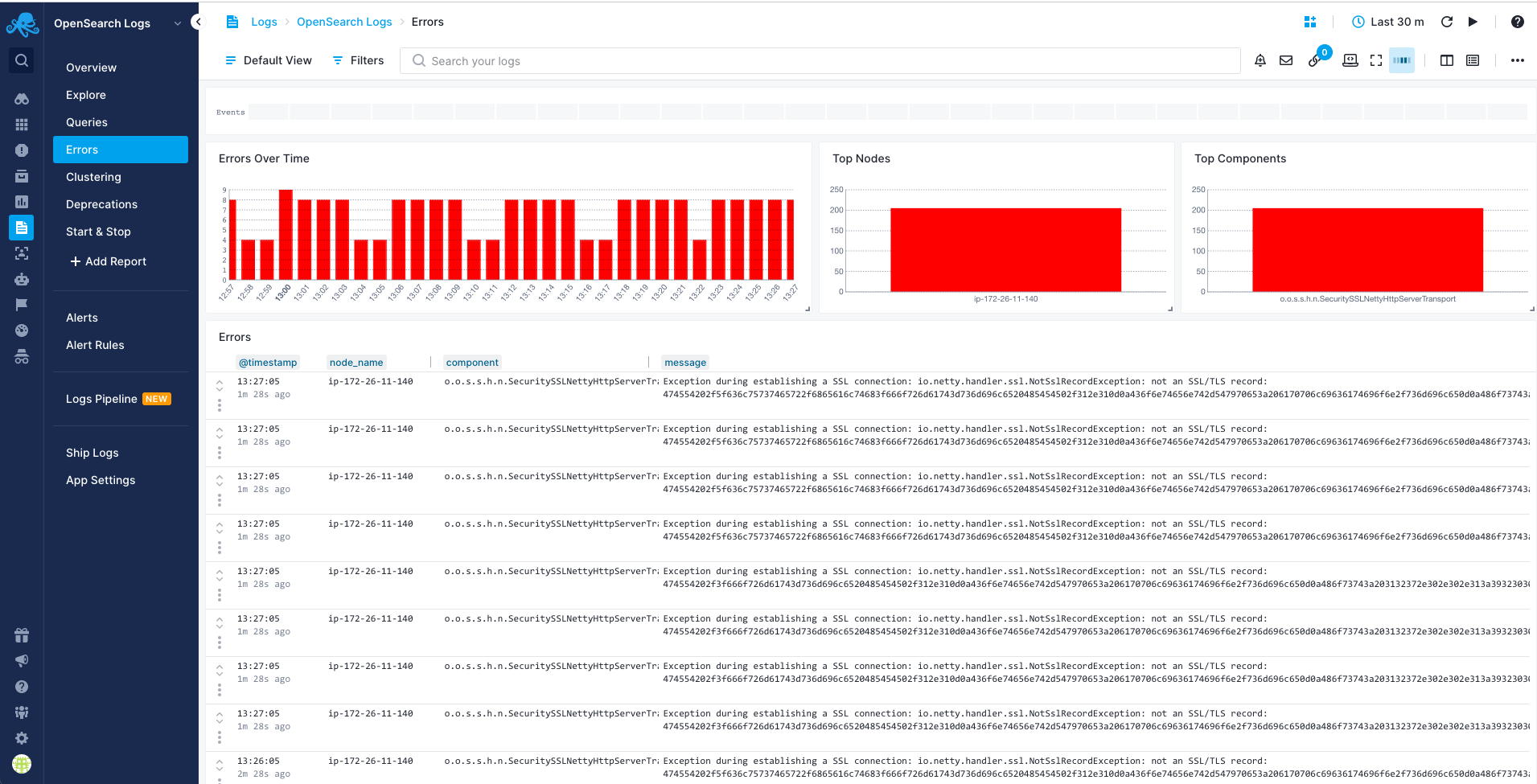
Task: Open the Default View selector
Action: 268,60
